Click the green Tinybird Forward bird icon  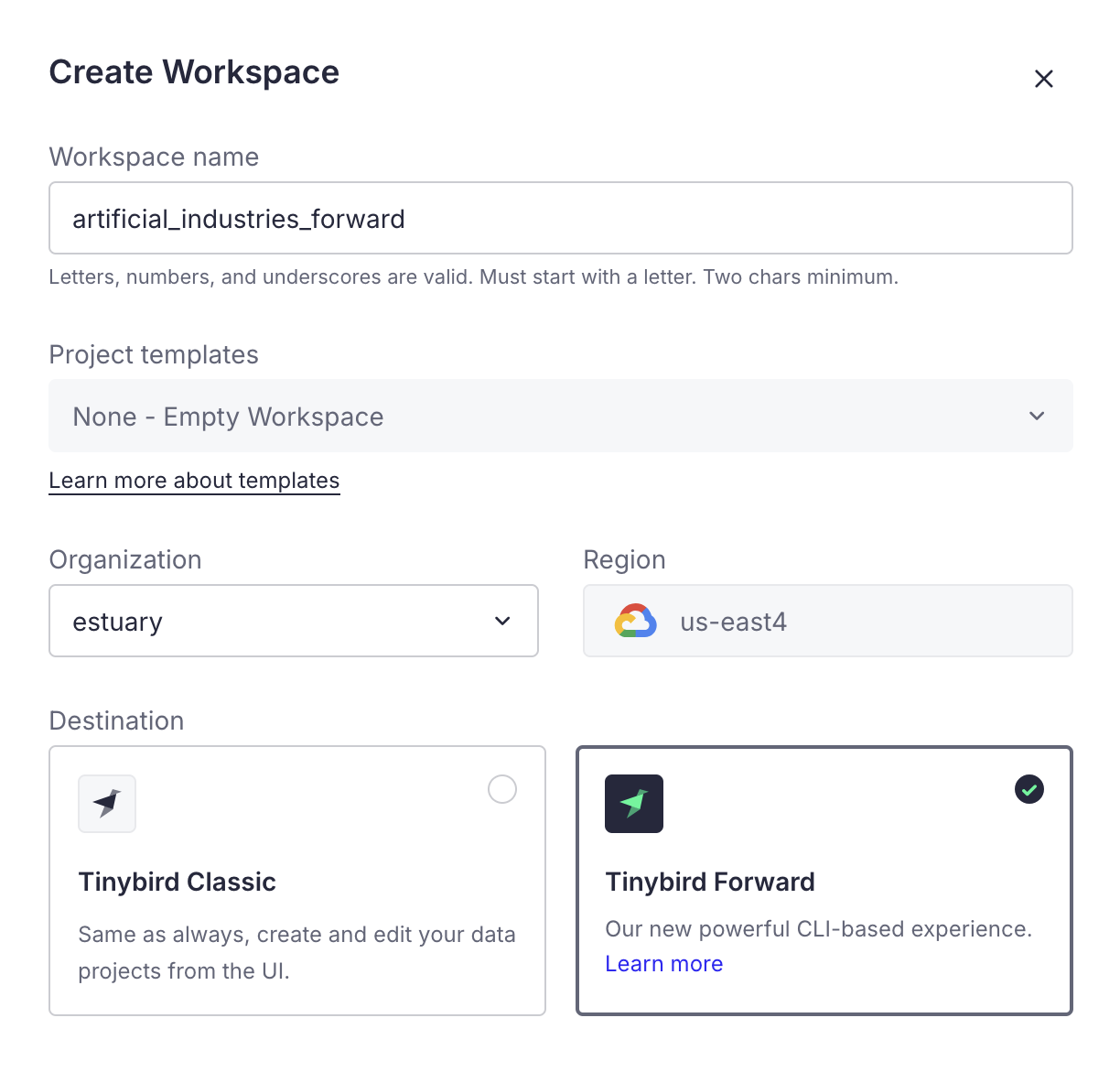(x=633, y=803)
